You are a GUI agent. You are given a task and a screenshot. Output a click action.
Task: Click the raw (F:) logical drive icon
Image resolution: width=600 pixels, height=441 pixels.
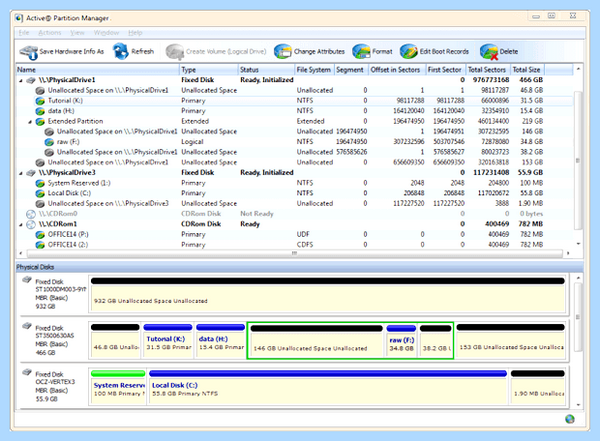(x=49, y=142)
